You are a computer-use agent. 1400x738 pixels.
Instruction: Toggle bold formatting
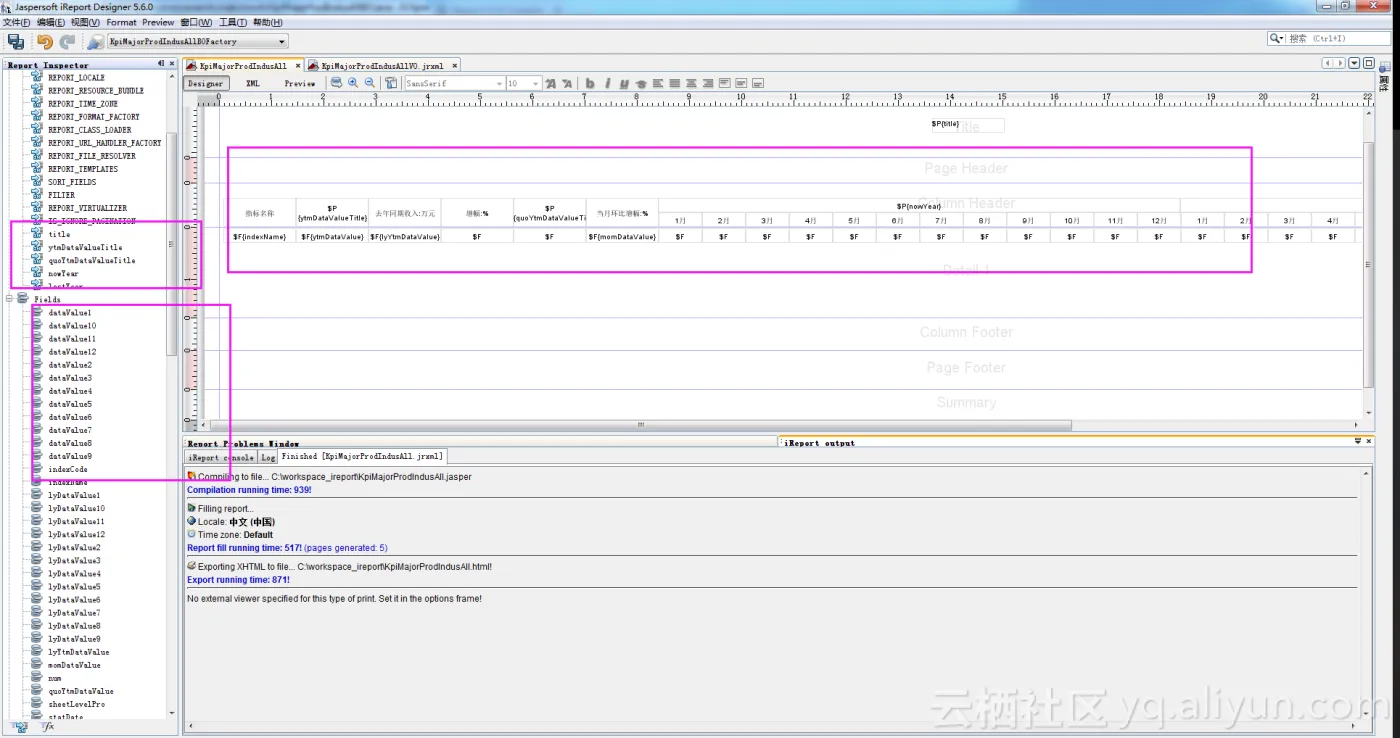[590, 83]
